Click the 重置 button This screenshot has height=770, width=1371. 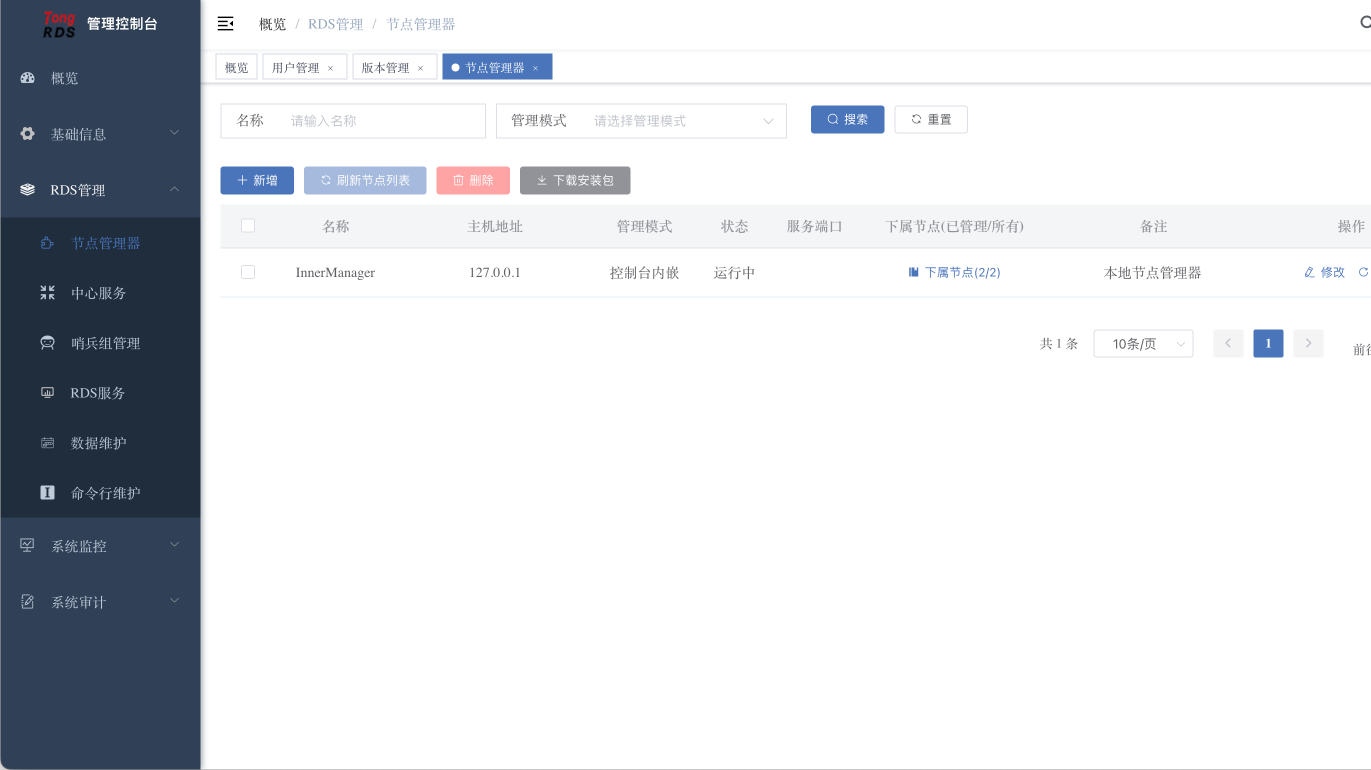click(x=931, y=119)
